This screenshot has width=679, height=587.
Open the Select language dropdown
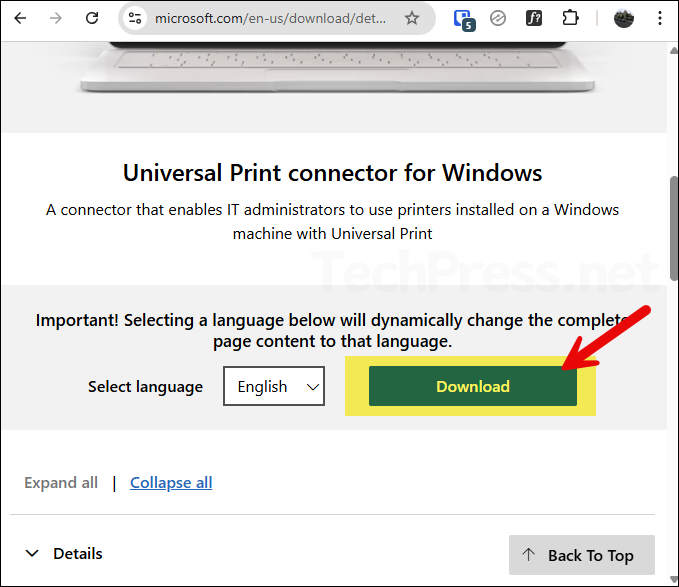point(274,386)
